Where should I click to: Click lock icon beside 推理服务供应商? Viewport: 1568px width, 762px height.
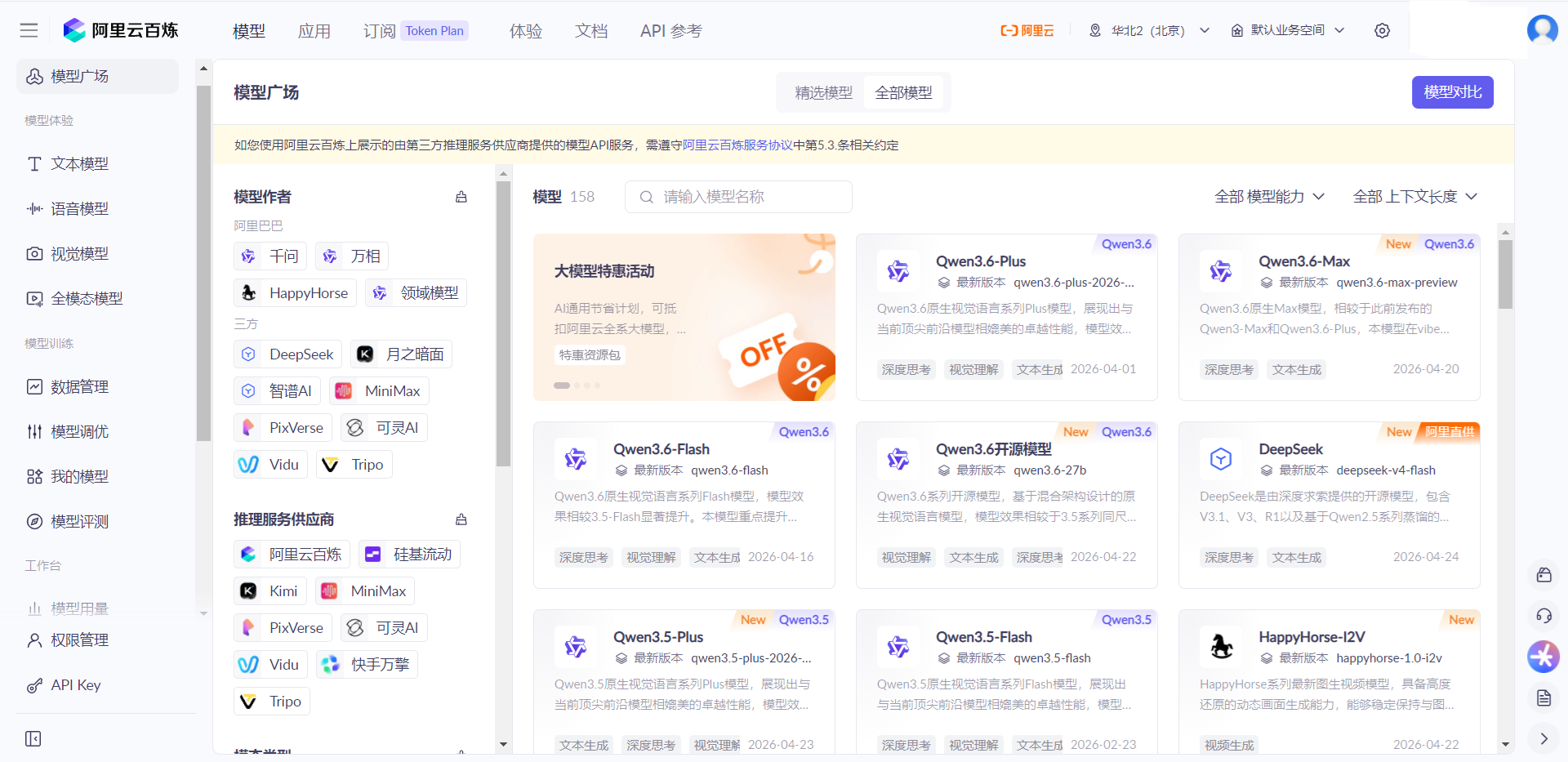pyautogui.click(x=461, y=519)
